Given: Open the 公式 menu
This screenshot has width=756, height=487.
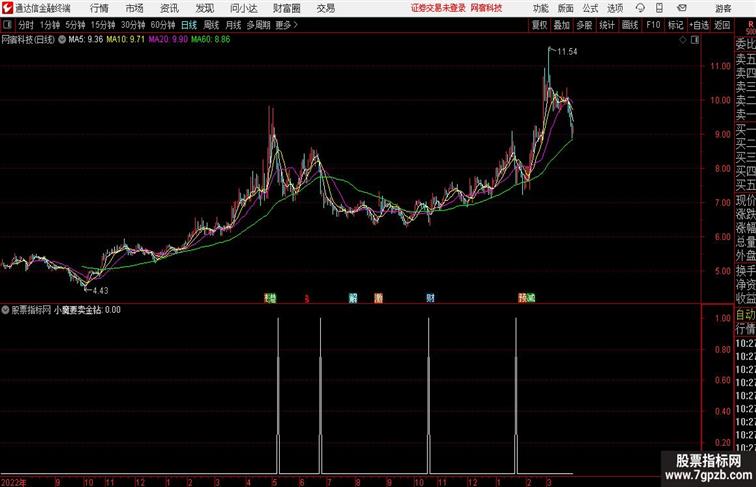Looking at the screenshot, I should (x=590, y=8).
